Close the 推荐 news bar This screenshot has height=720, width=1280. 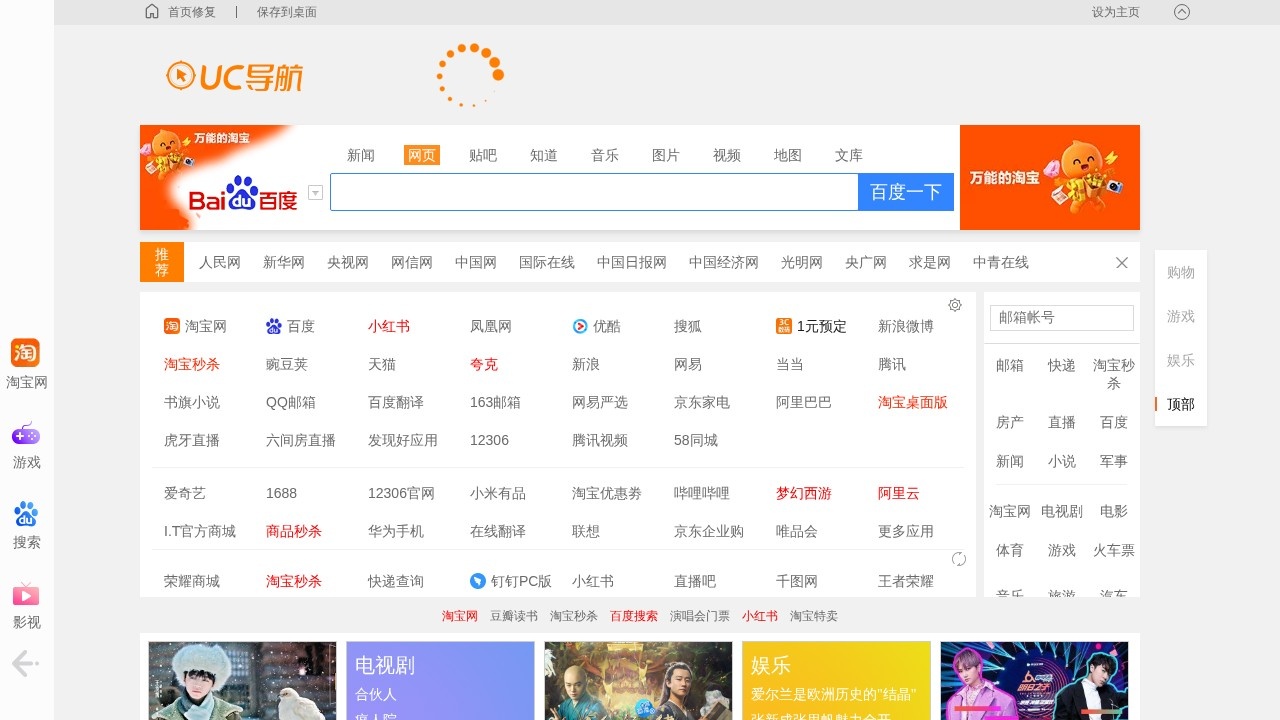point(1122,263)
